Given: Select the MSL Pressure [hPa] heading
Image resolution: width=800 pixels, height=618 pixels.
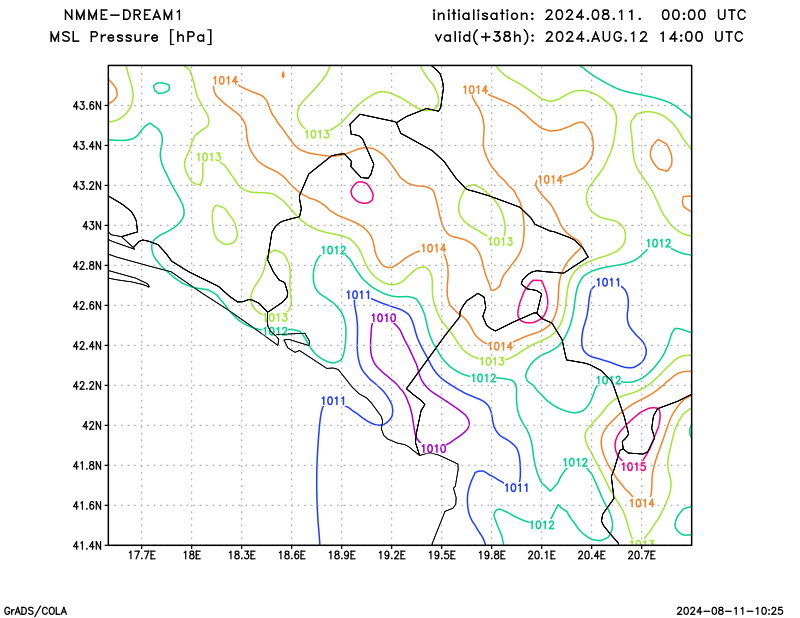Looking at the screenshot, I should (x=131, y=37).
